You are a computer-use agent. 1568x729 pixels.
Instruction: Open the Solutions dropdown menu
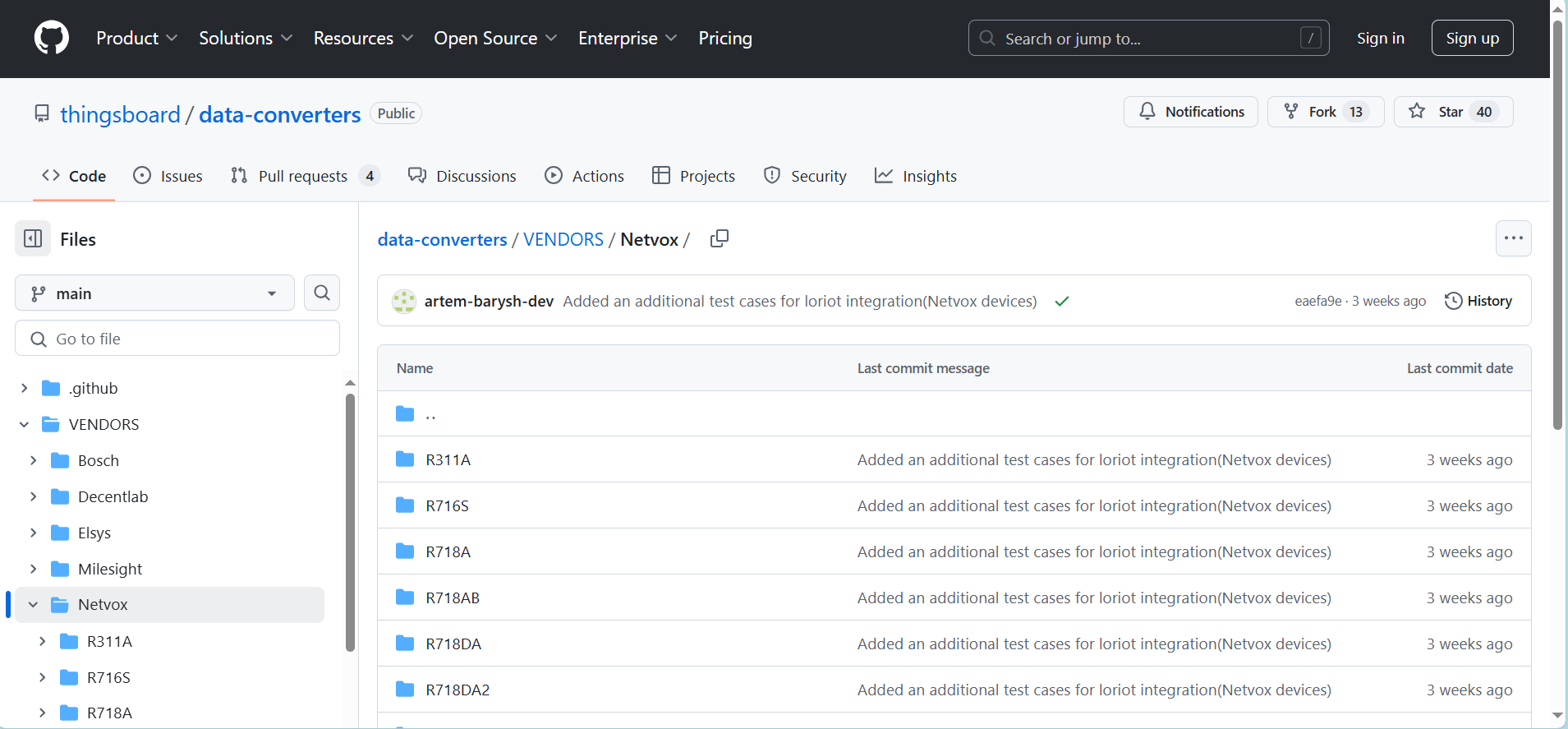click(246, 38)
